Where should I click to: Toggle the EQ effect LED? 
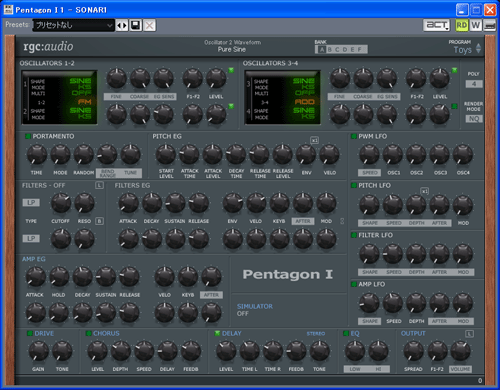[346, 333]
